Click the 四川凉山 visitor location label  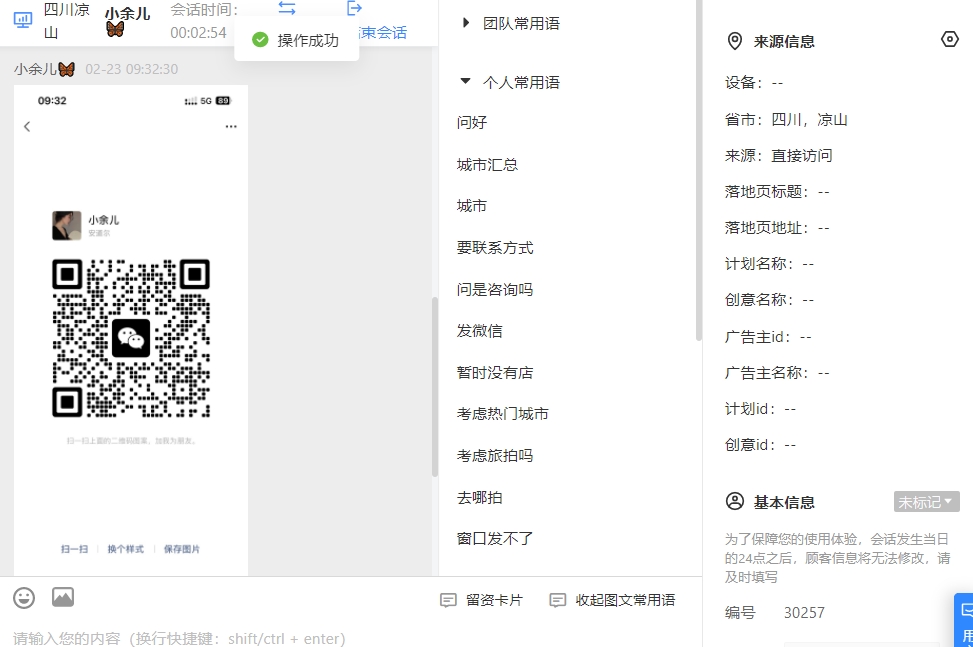[66, 20]
